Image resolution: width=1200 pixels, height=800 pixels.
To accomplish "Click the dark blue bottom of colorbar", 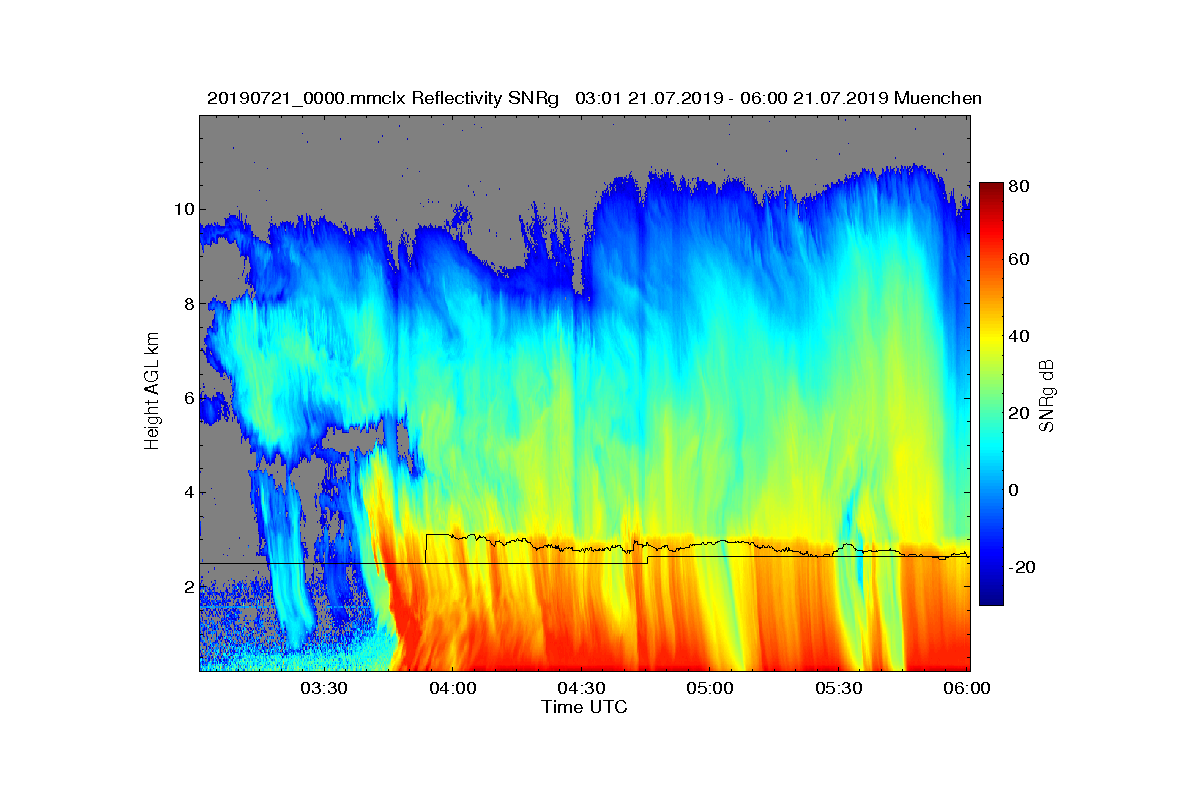I will (x=990, y=598).
